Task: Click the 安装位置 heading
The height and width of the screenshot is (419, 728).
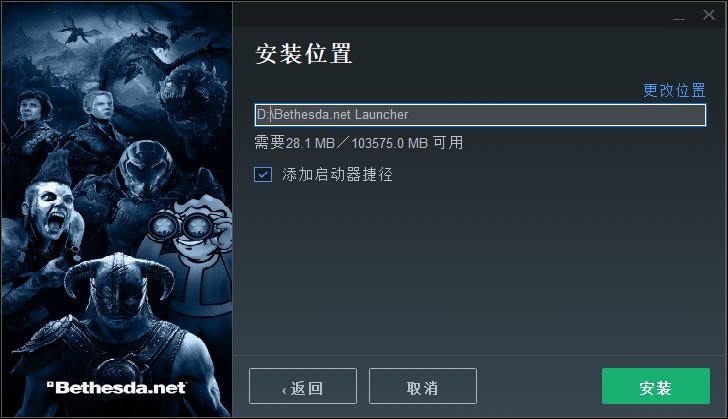Action: pos(304,54)
